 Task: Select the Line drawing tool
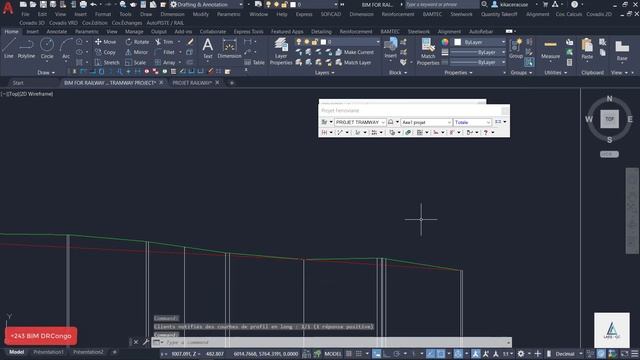(x=9, y=48)
